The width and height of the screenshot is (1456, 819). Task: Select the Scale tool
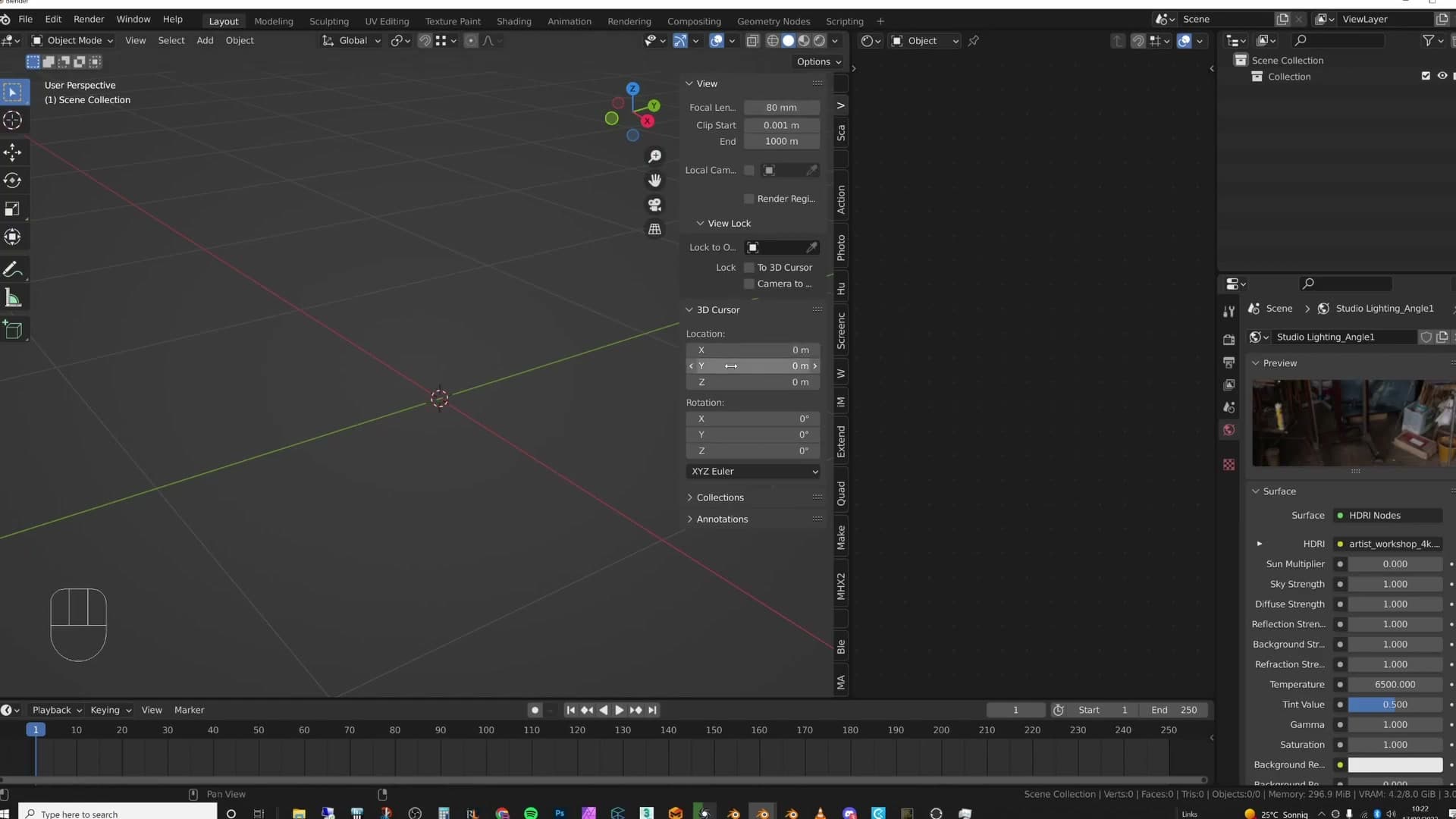click(13, 209)
